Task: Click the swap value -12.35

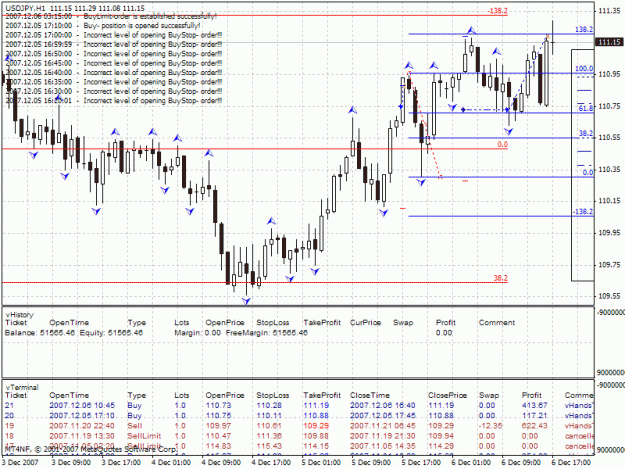Action: 490,426
